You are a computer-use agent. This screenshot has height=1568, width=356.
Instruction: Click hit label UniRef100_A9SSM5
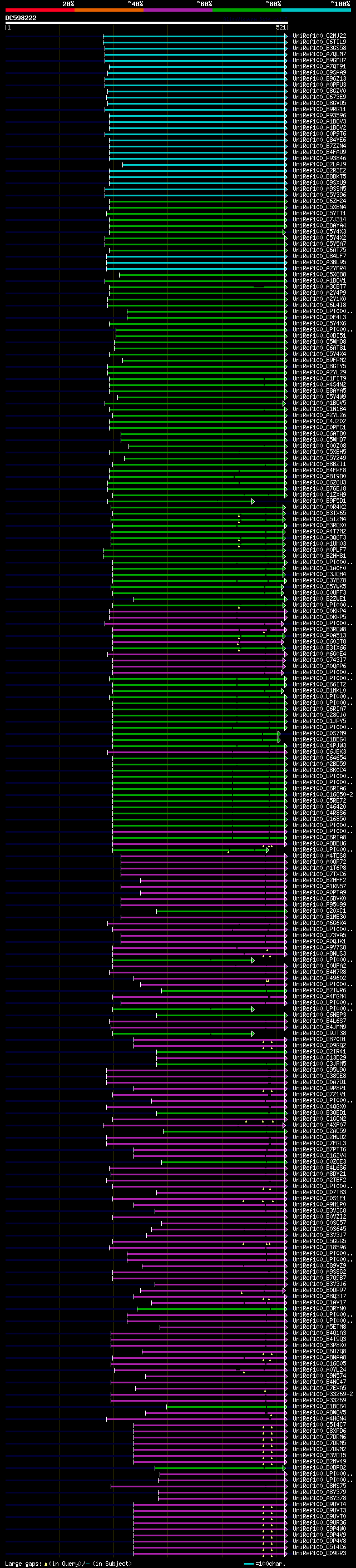[x=319, y=189]
